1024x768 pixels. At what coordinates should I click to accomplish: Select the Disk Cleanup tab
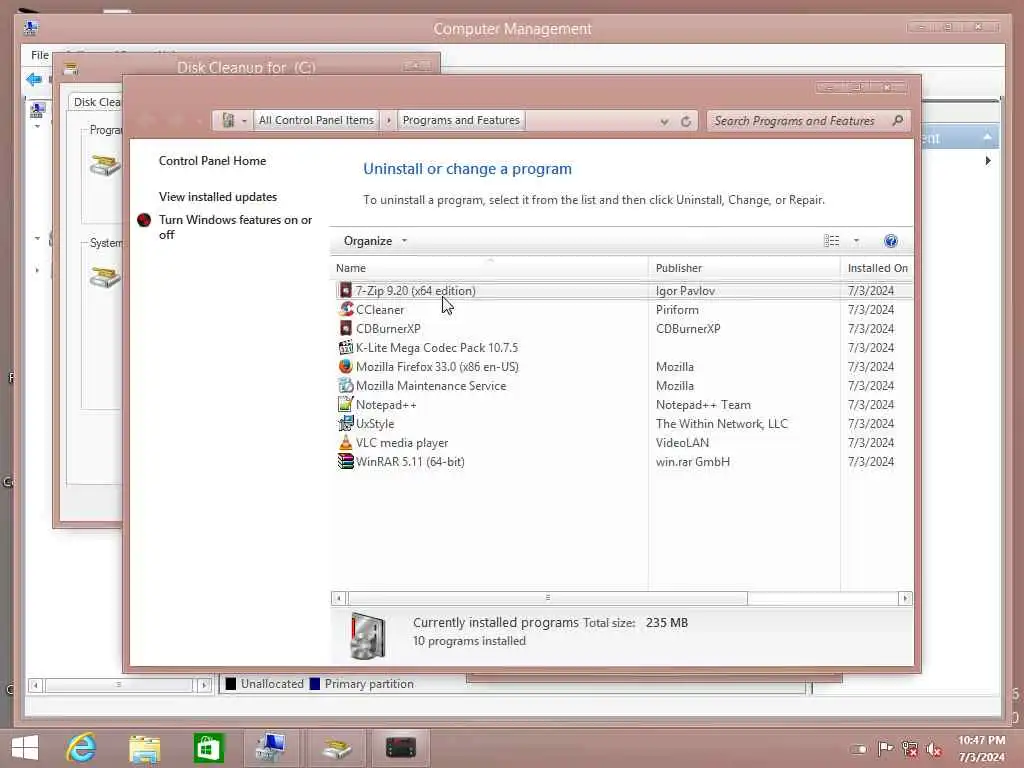pos(97,102)
